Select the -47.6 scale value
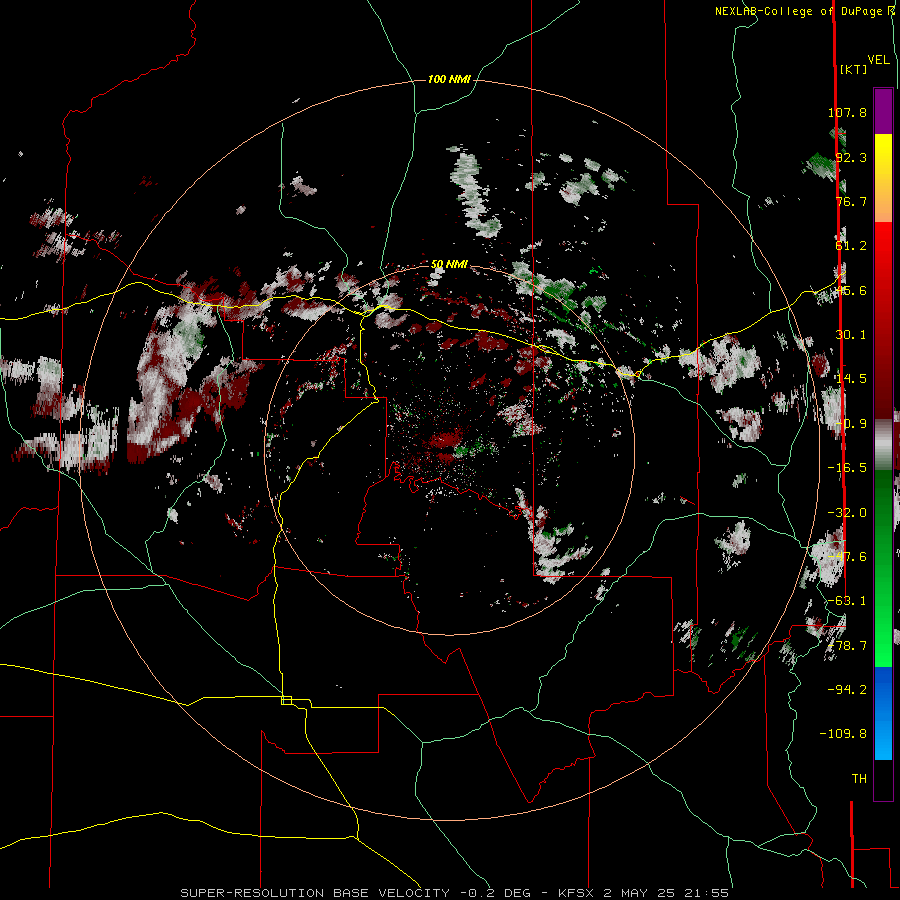 [847, 557]
